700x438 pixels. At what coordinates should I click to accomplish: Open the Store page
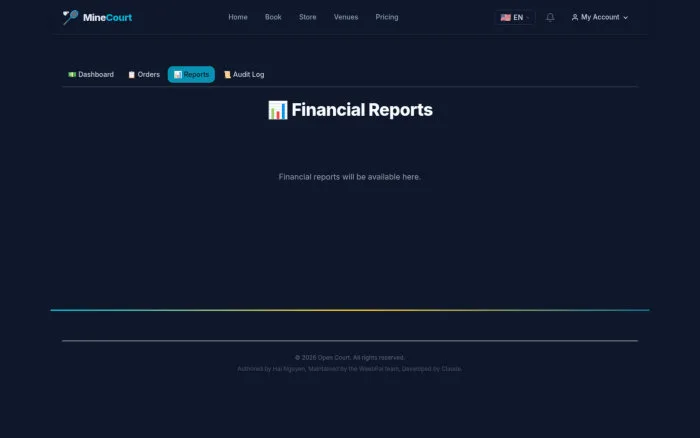point(308,17)
